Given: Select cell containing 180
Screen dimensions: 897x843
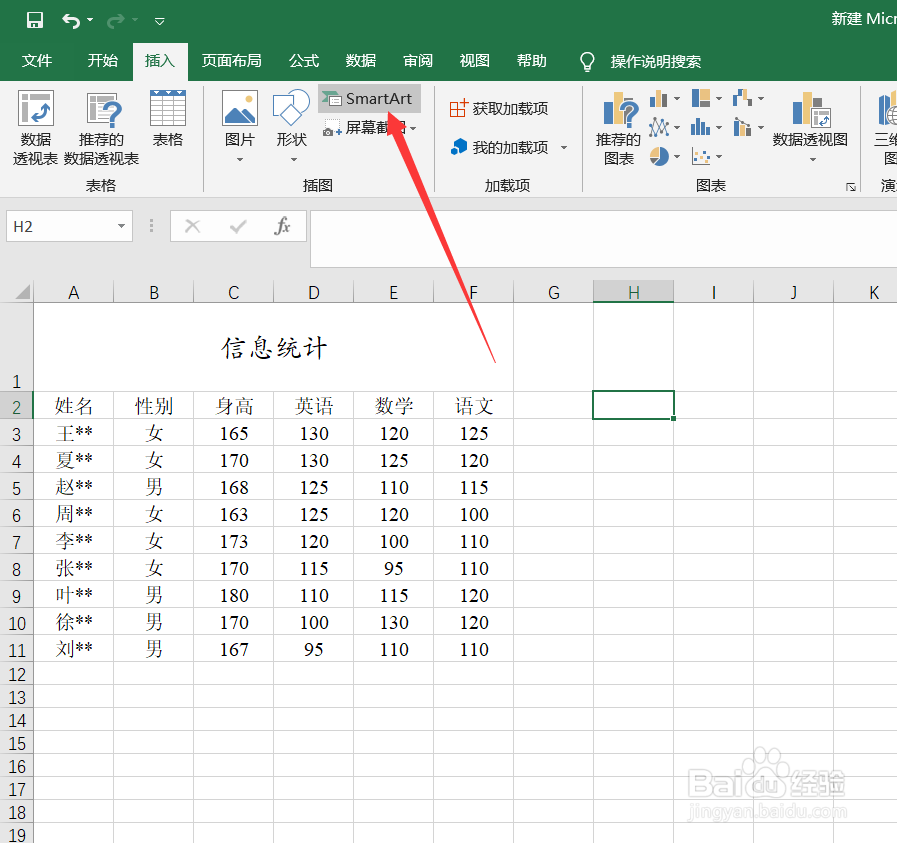Looking at the screenshot, I should [x=233, y=595].
